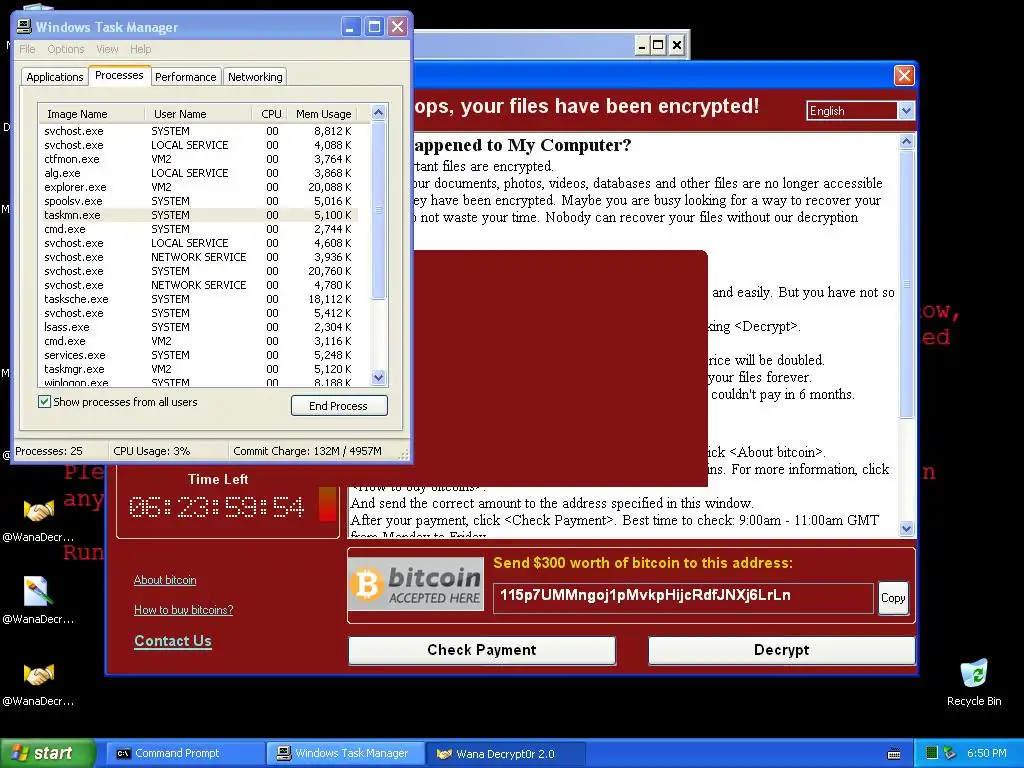Viewport: 1024px width, 768px height.
Task: Open the Recycle Bin desktop icon
Action: 974,683
